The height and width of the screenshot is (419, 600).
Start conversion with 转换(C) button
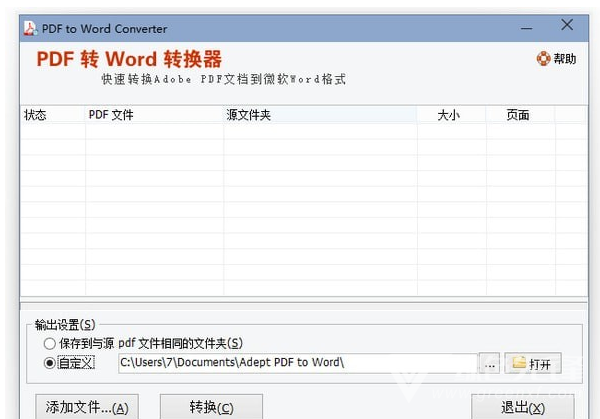tap(211, 407)
